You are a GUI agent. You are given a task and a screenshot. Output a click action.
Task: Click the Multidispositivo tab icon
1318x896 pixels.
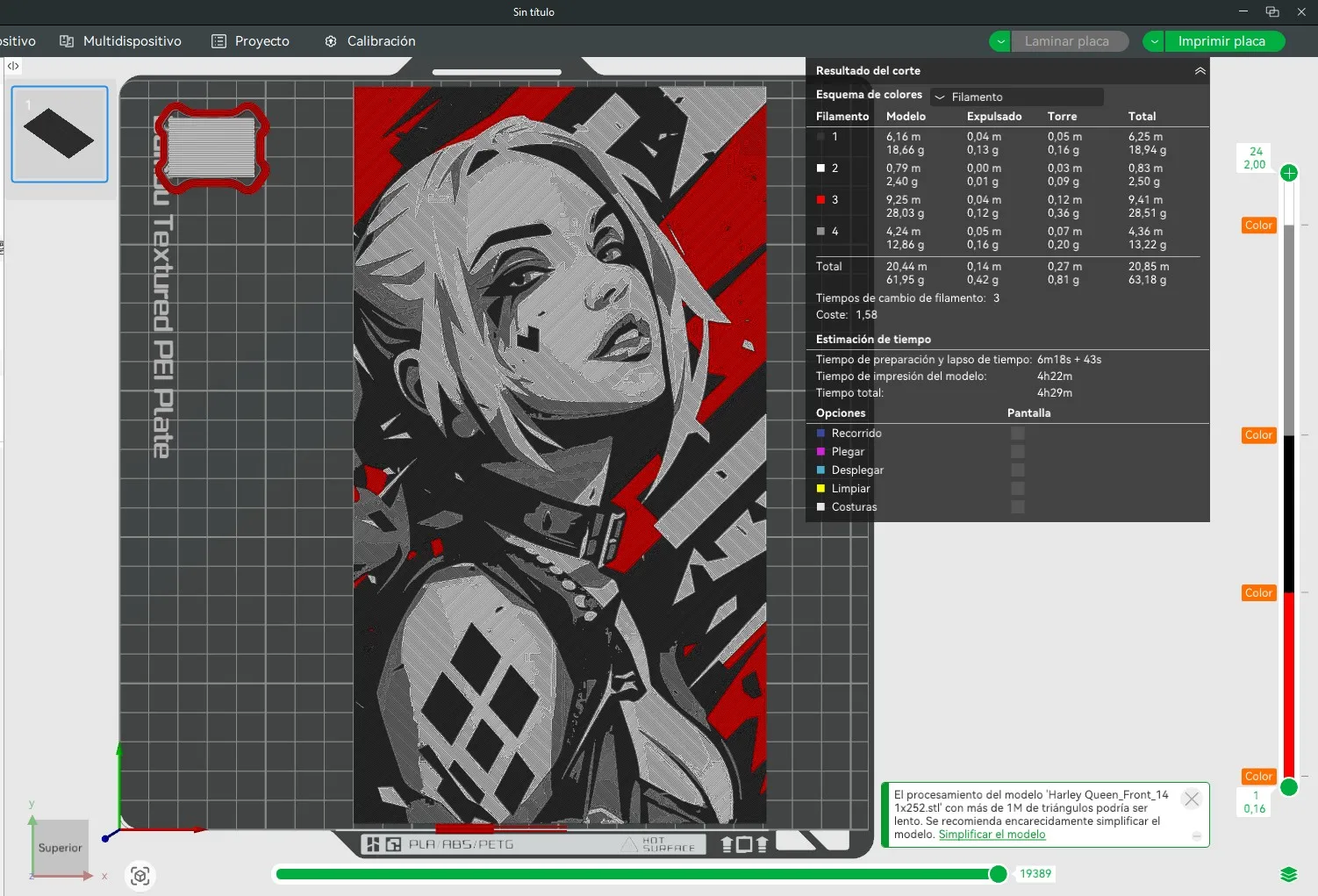67,41
